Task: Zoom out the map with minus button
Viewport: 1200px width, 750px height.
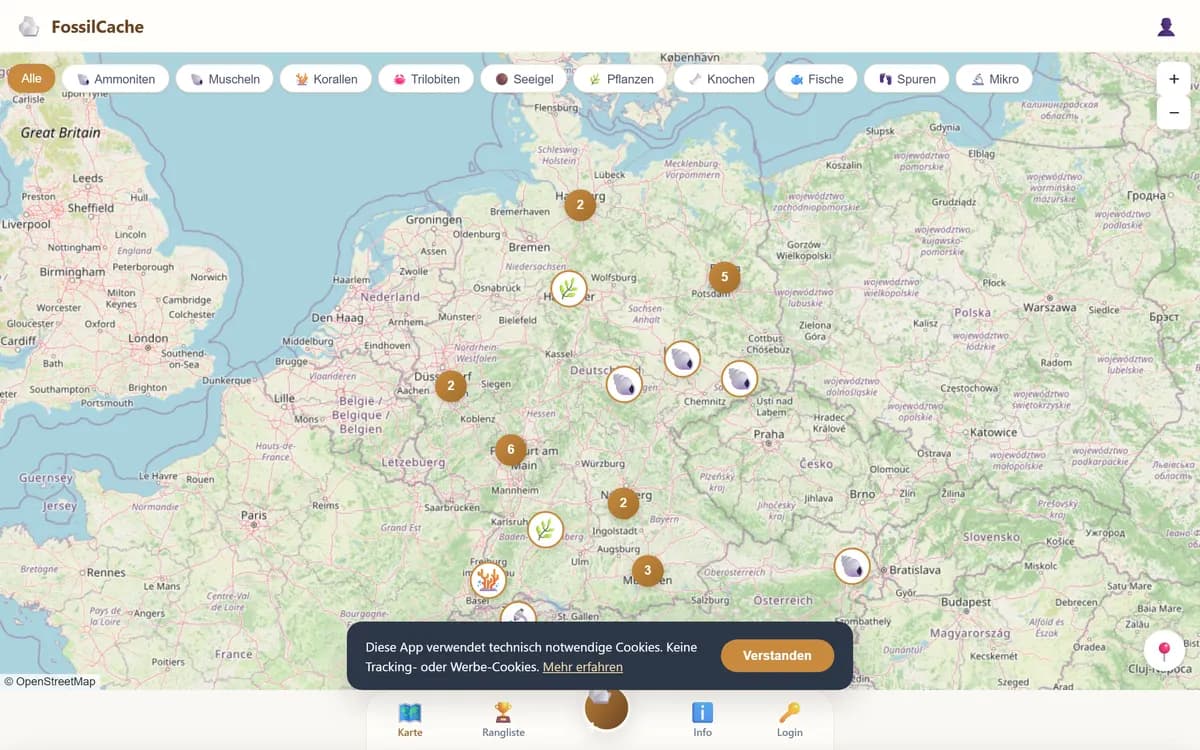Action: pyautogui.click(x=1174, y=113)
